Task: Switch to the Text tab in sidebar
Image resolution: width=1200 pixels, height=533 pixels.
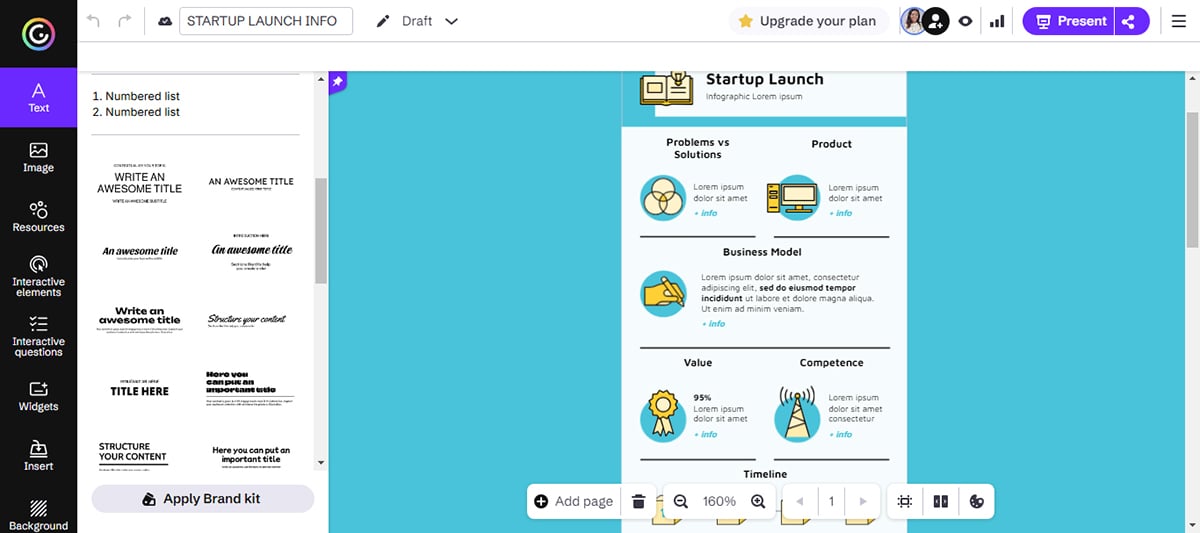Action: coord(38,98)
